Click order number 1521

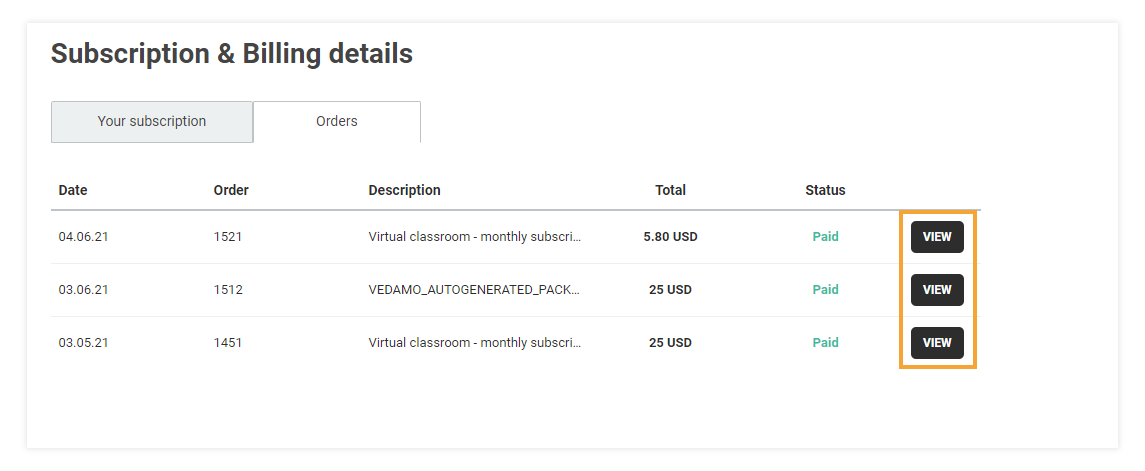click(228, 237)
